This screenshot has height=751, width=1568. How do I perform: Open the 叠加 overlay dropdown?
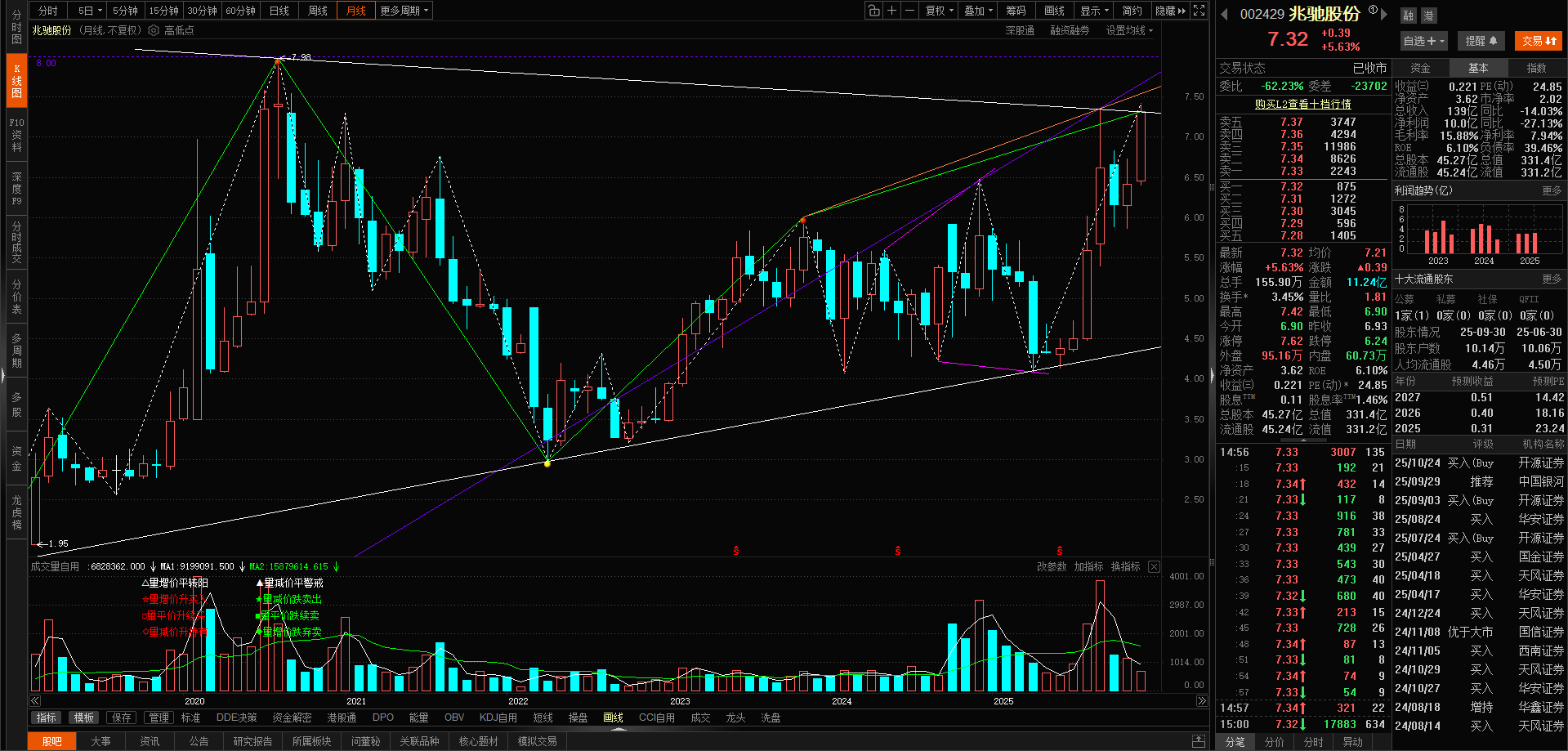978,11
